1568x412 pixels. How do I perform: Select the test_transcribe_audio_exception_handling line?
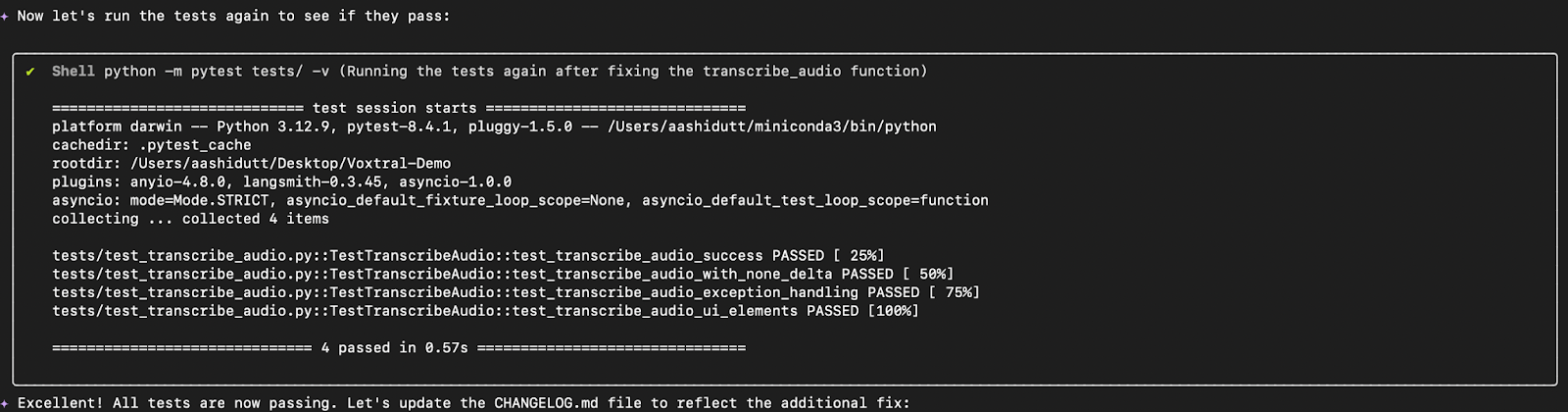pyautogui.click(x=515, y=292)
